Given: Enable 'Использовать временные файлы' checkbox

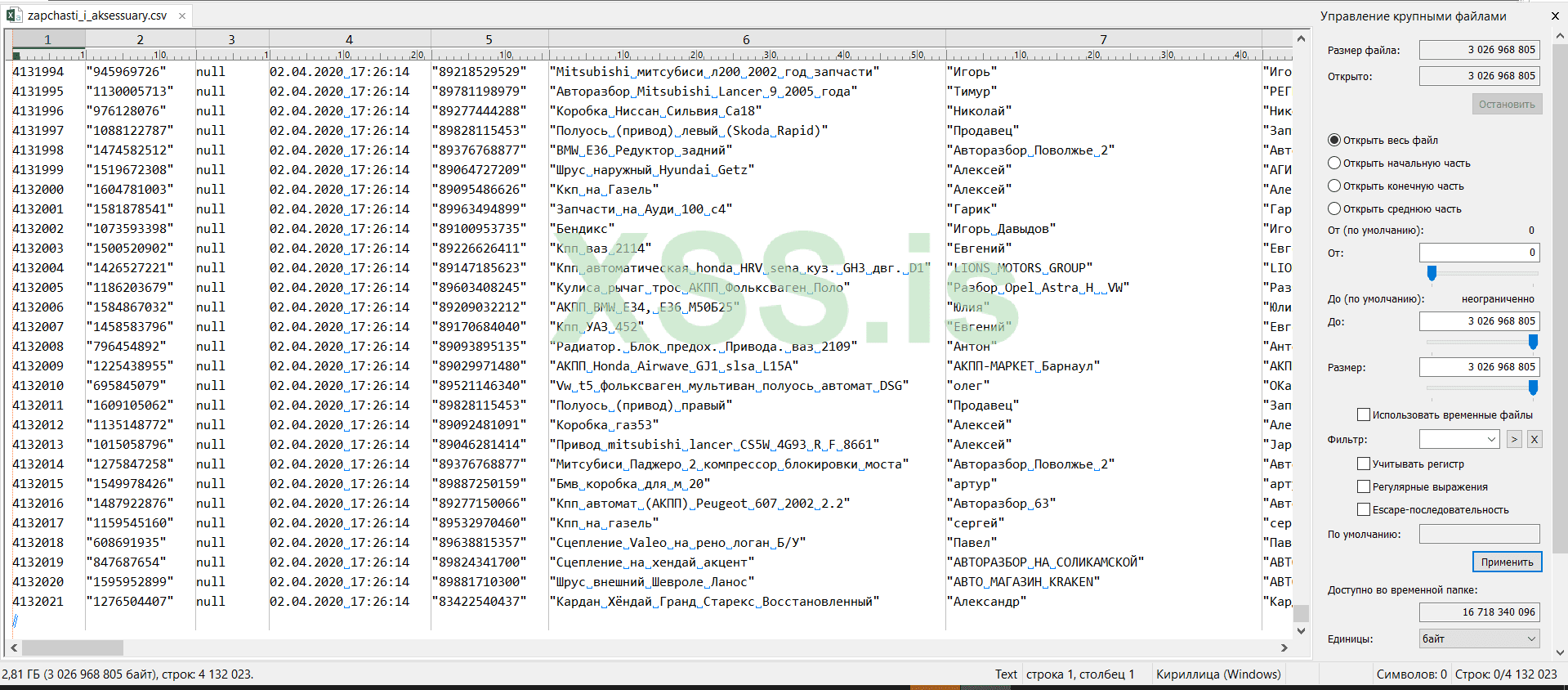Looking at the screenshot, I should tap(1363, 414).
